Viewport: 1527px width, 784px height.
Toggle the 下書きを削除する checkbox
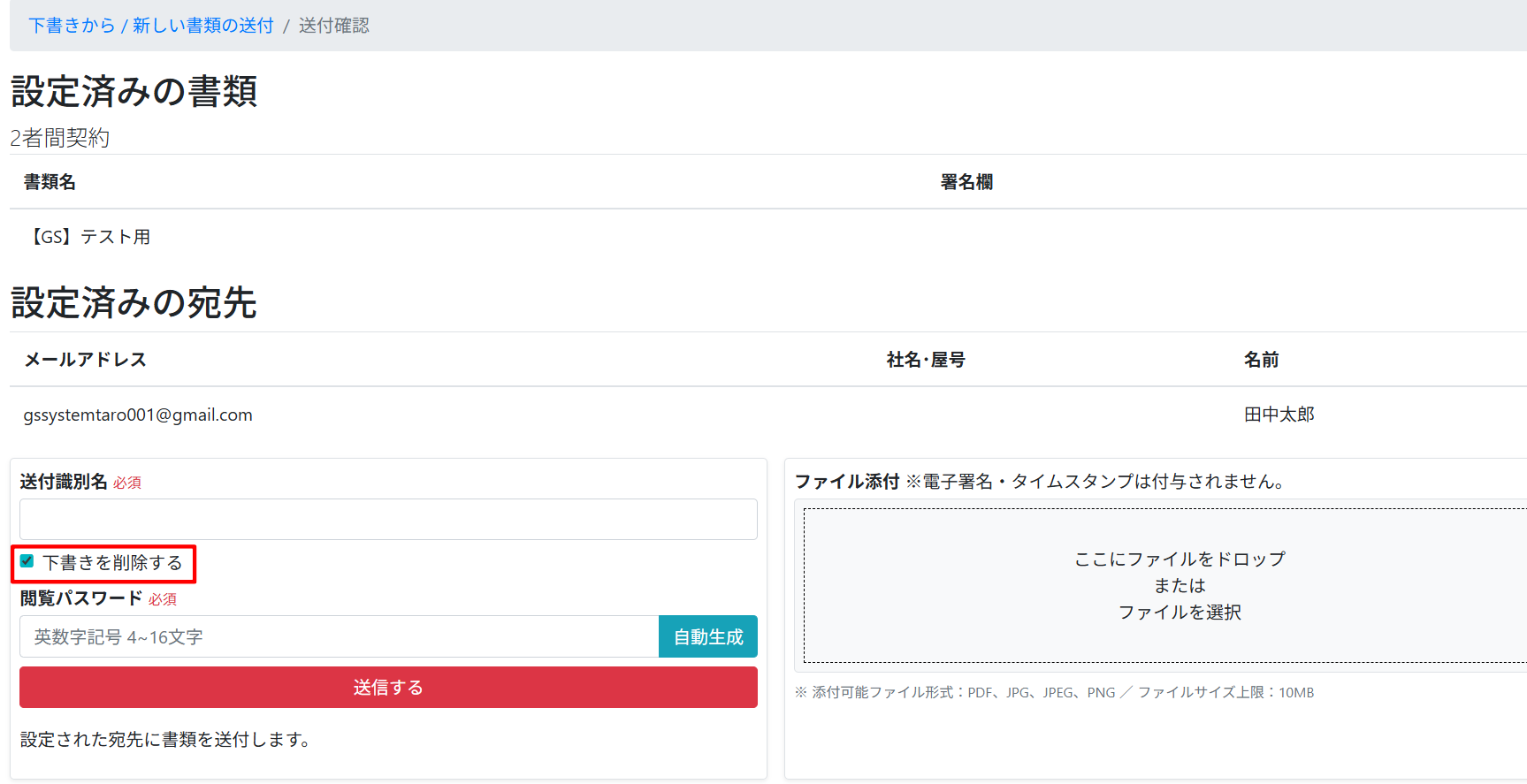tap(27, 562)
